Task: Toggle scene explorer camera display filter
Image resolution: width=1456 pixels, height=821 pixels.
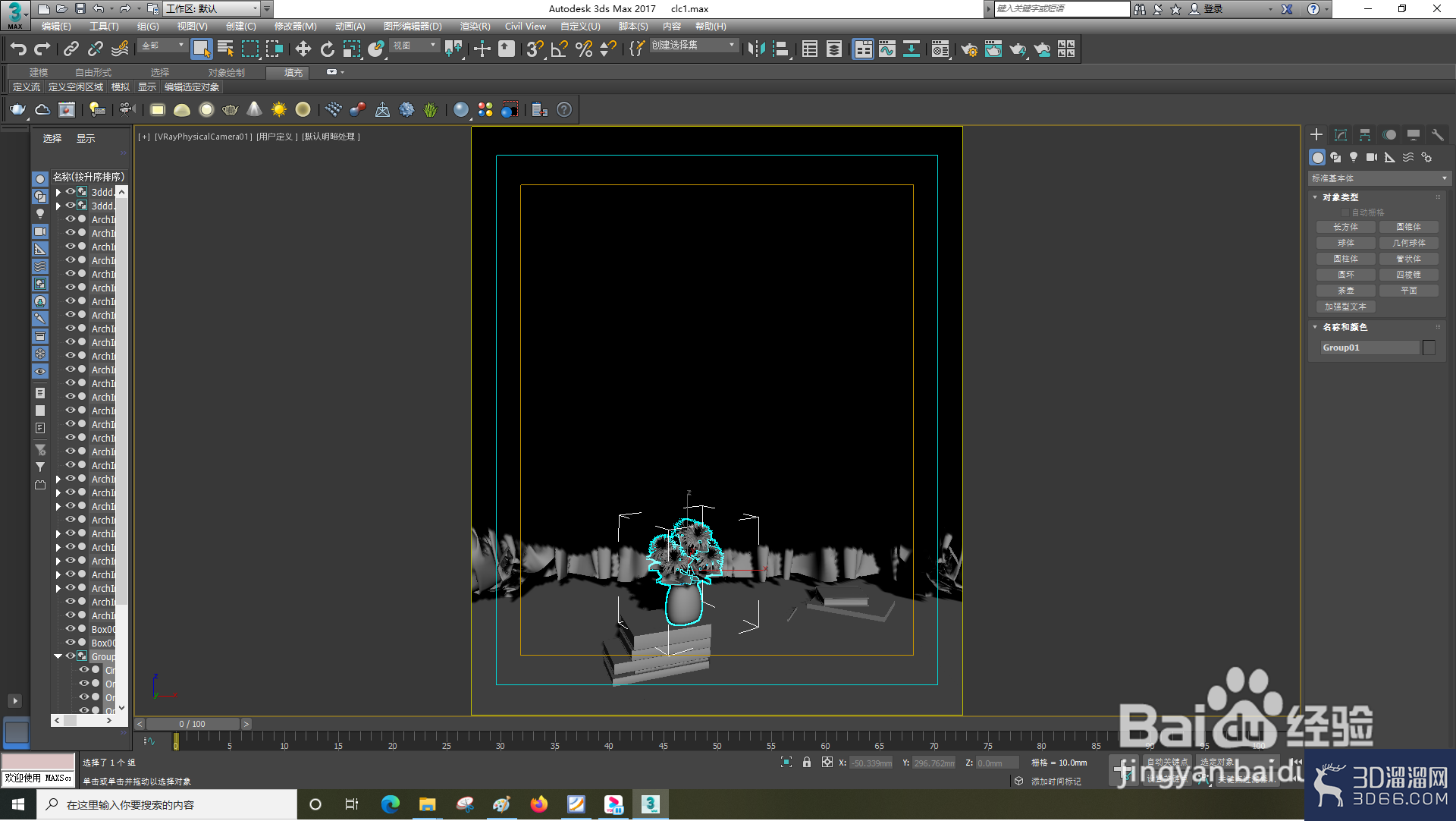Action: point(40,231)
